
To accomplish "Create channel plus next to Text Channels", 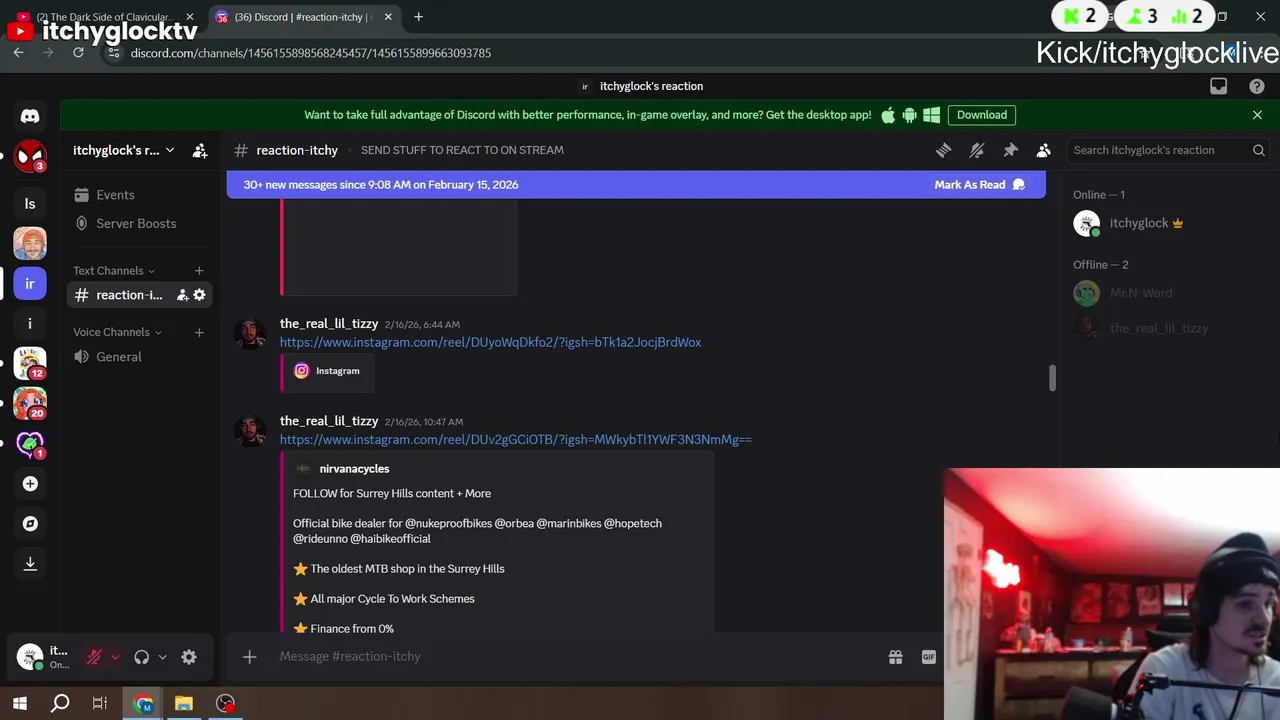I will [x=199, y=271].
